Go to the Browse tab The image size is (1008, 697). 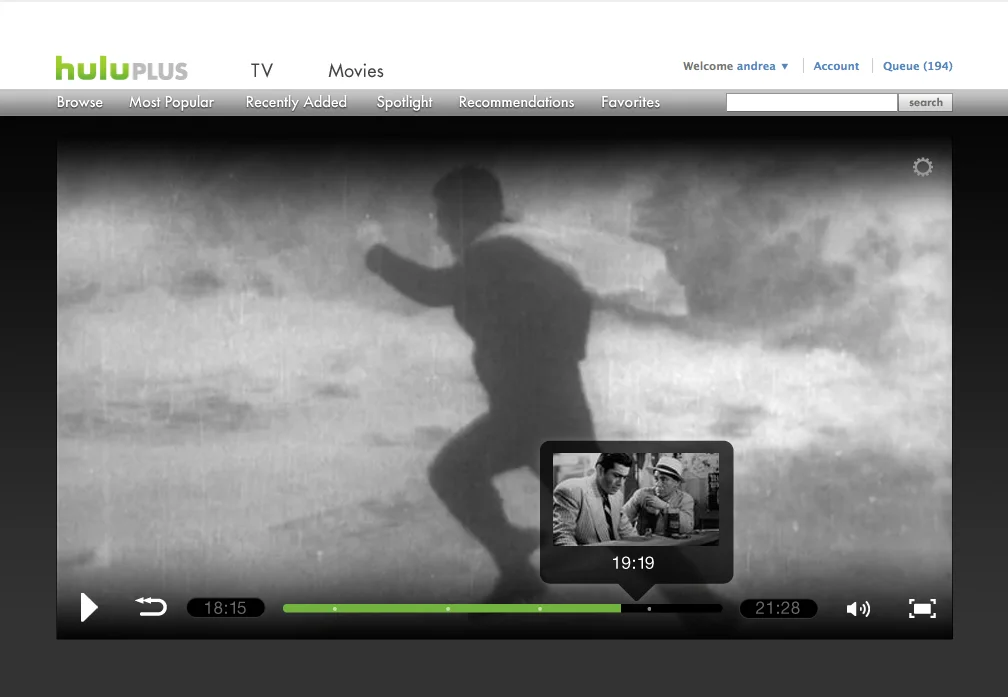[80, 102]
